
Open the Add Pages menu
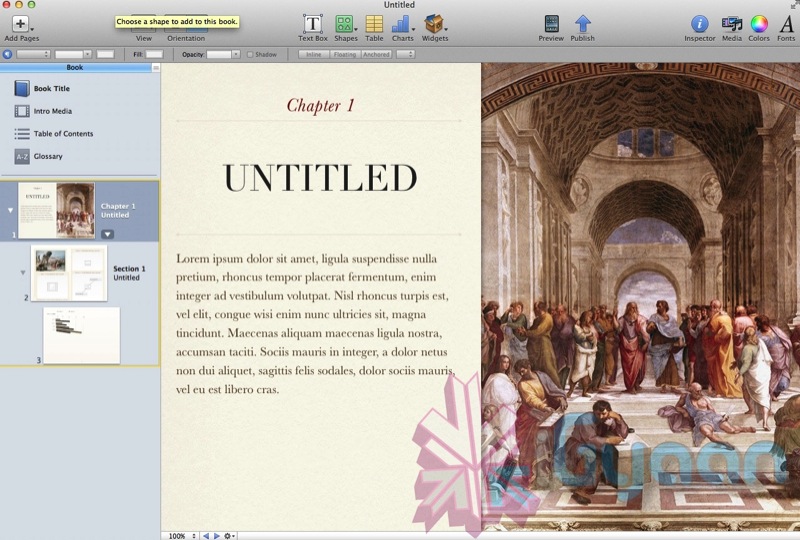click(21, 24)
